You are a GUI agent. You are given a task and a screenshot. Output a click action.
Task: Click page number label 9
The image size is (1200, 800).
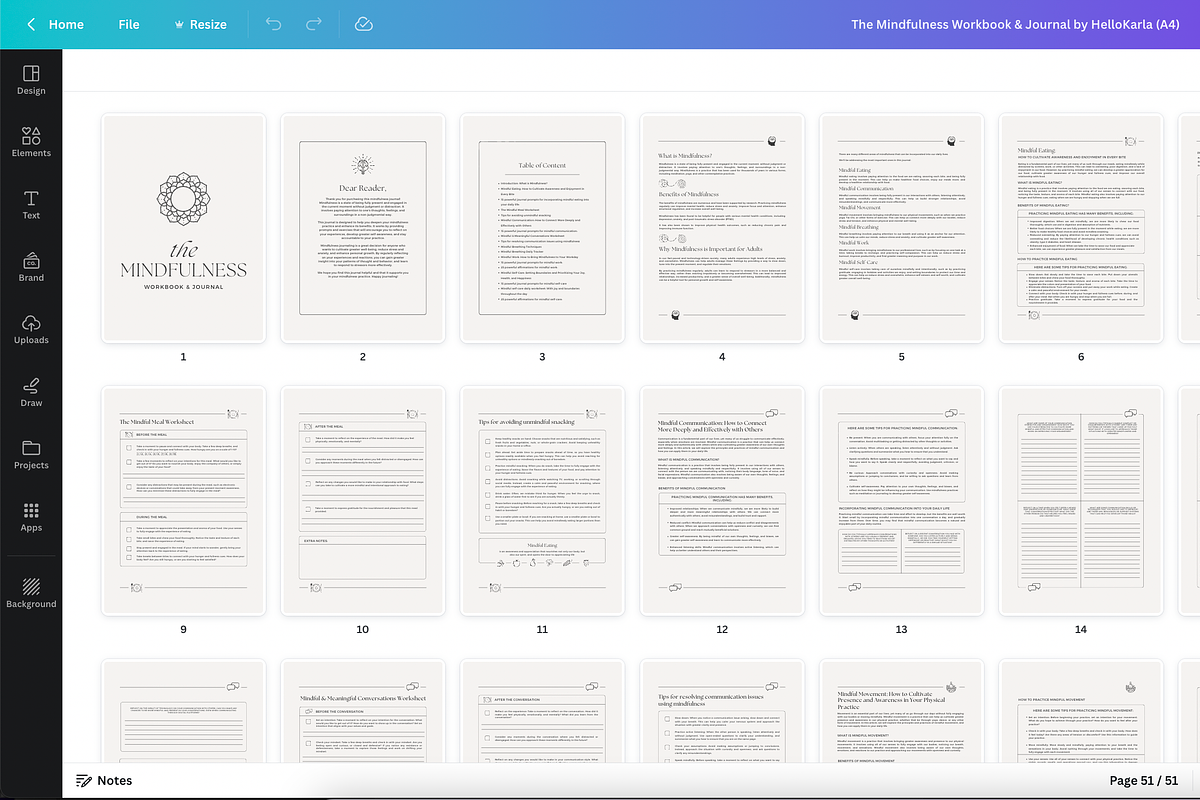pos(183,630)
